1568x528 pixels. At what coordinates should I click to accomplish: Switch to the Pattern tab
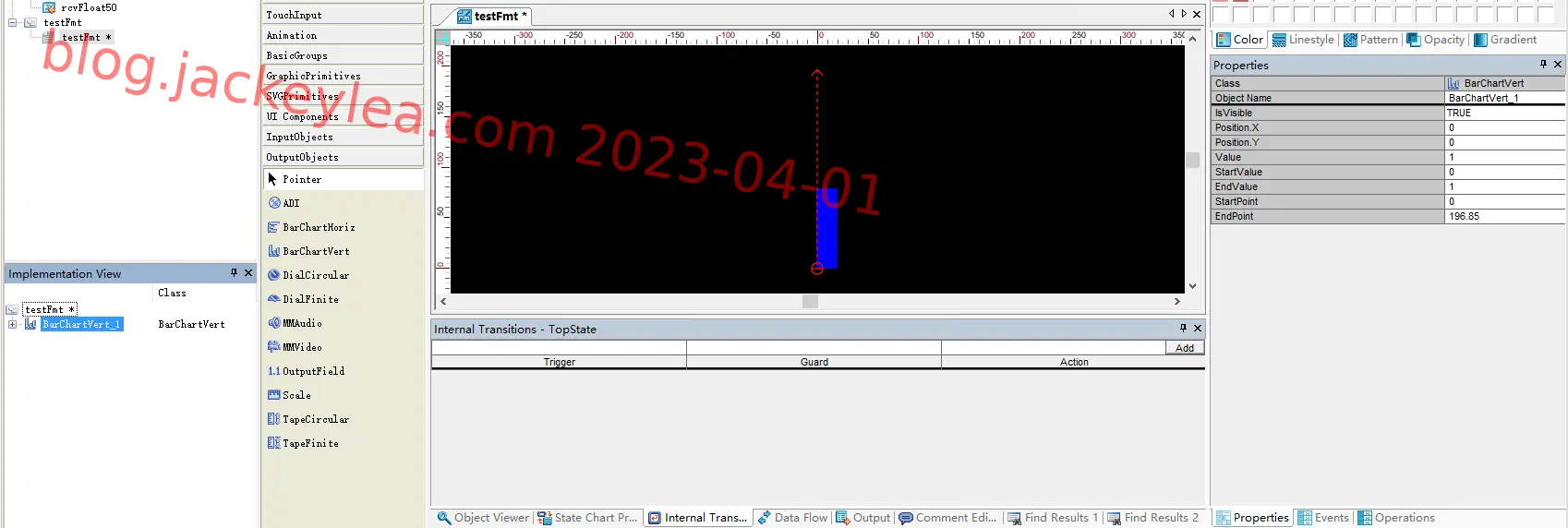(1370, 40)
